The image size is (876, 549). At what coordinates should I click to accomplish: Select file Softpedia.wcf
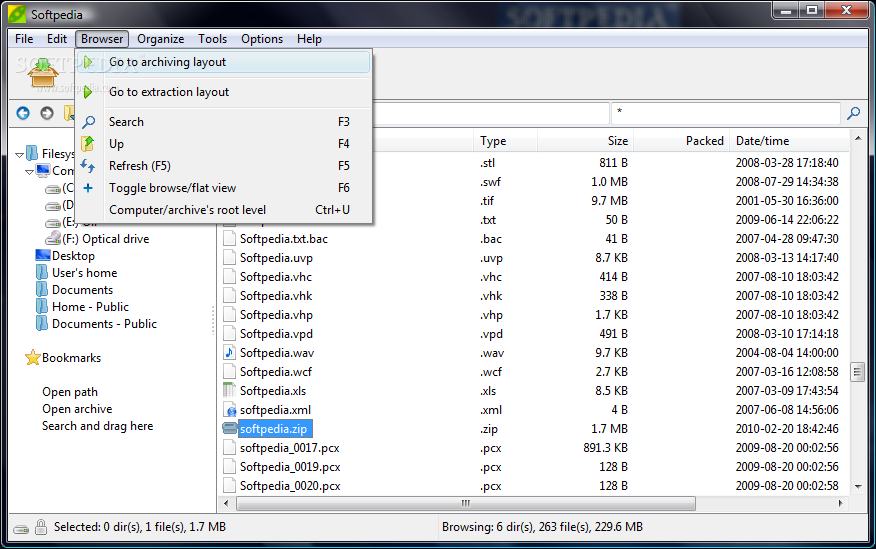pyautogui.click(x=275, y=372)
